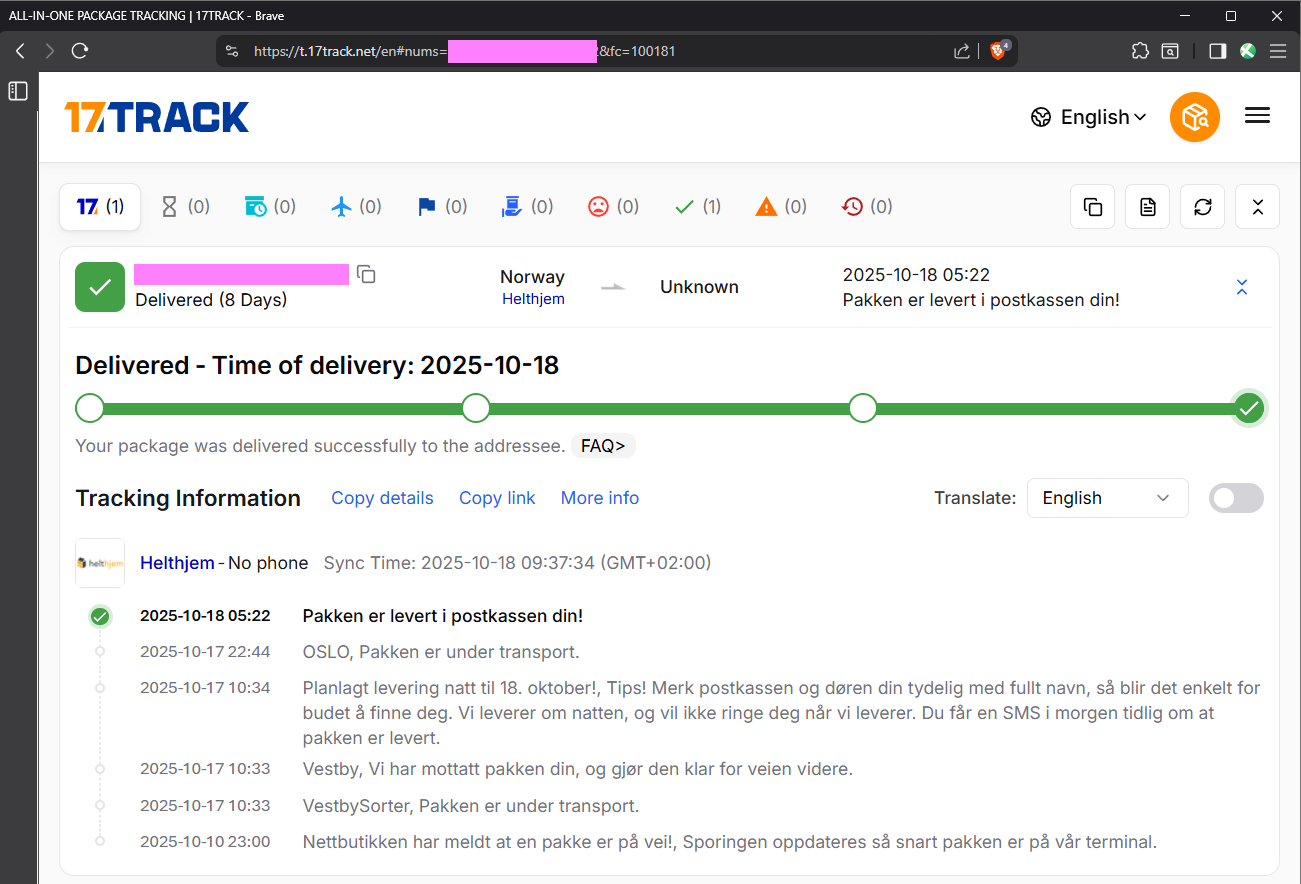The height and width of the screenshot is (884, 1301).
Task: Click the orange package search icon
Action: [x=1194, y=117]
